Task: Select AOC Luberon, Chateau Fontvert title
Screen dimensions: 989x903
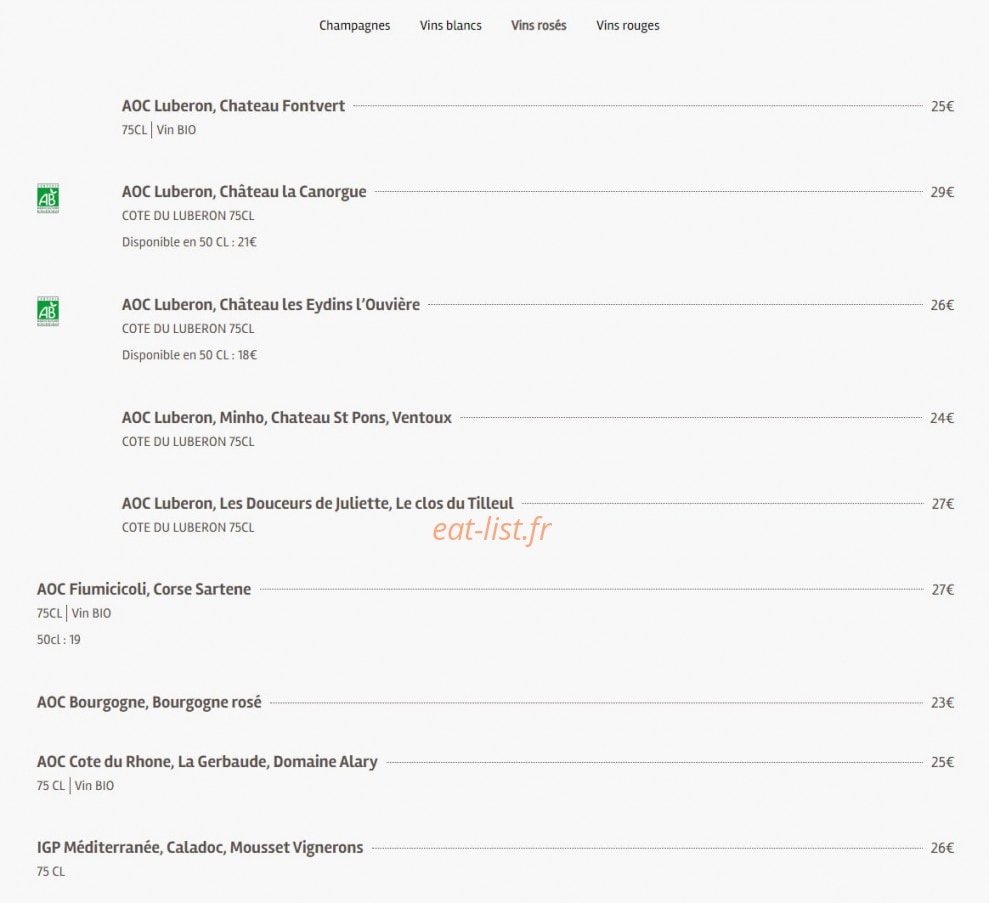Action: [233, 106]
